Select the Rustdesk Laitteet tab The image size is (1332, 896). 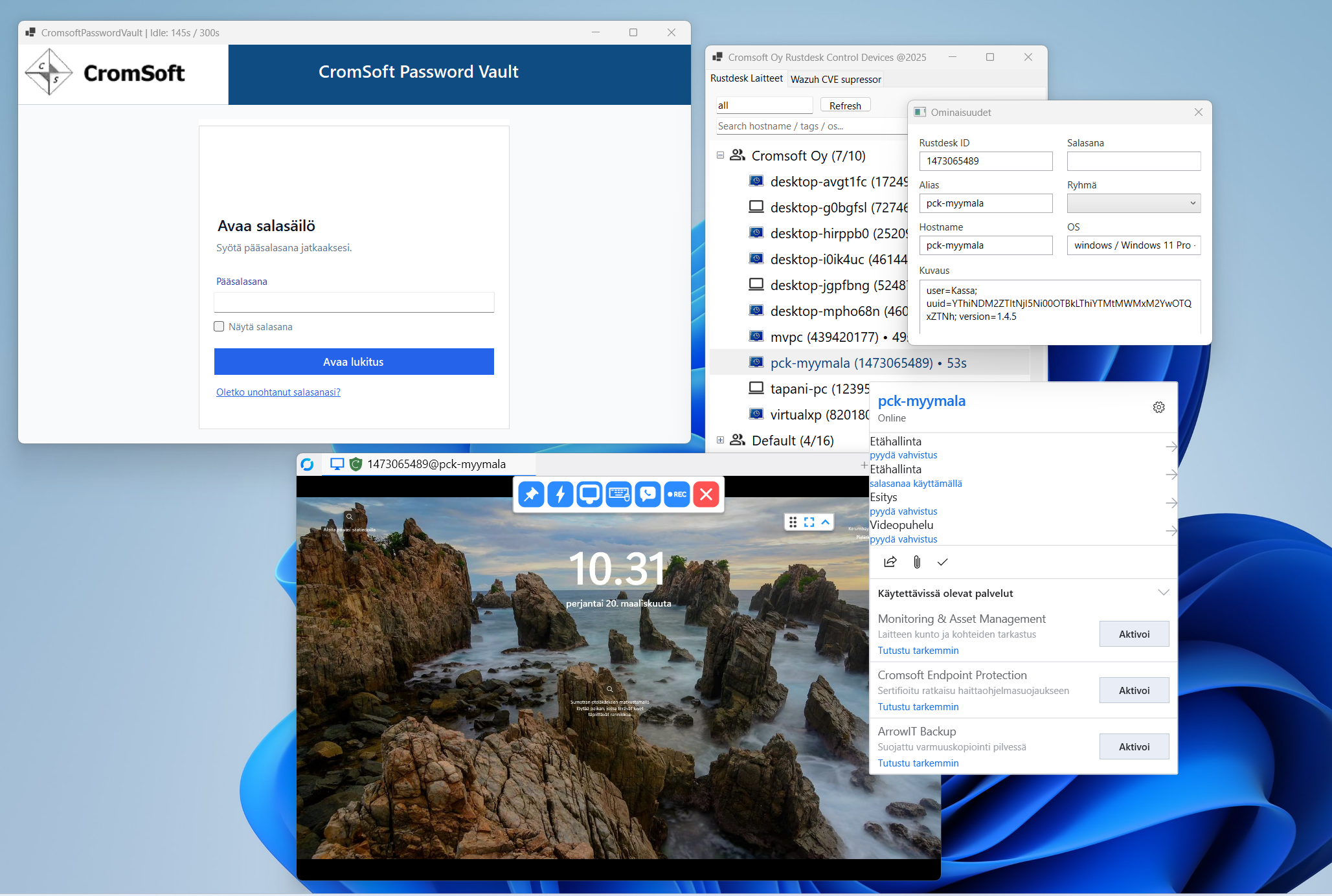pos(747,78)
